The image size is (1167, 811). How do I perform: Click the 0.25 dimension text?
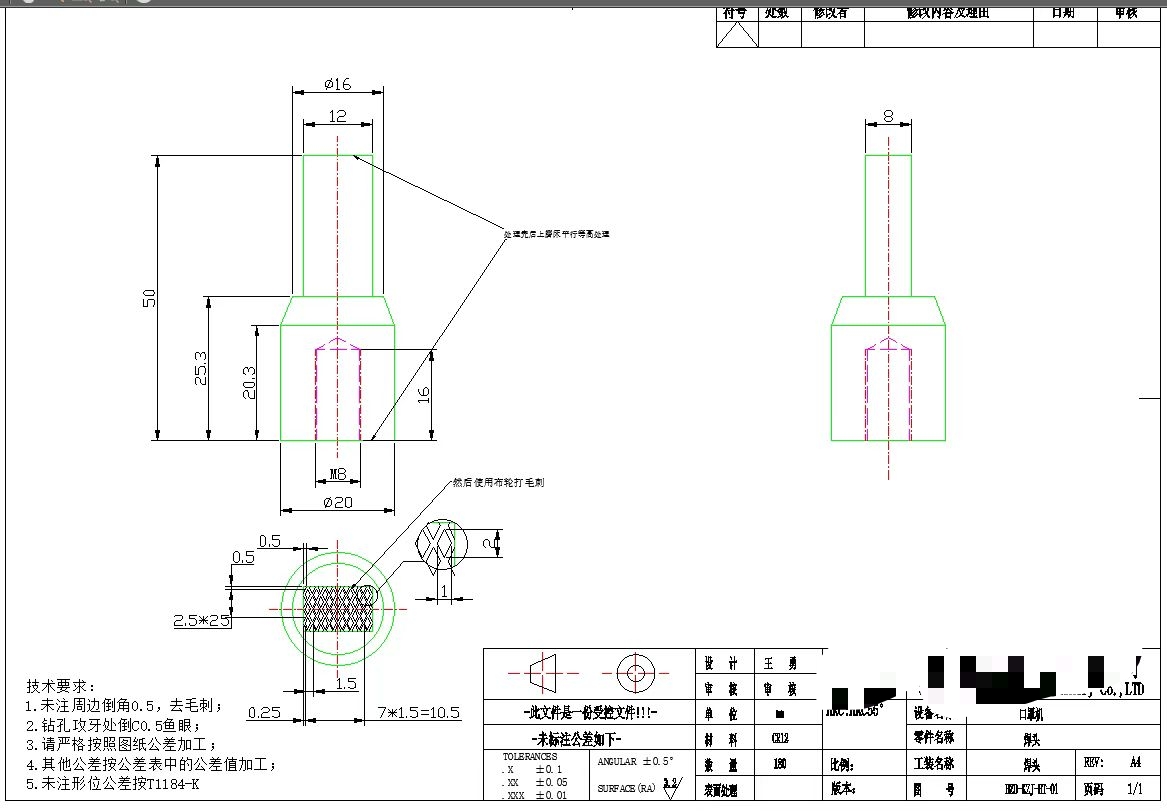tap(263, 712)
